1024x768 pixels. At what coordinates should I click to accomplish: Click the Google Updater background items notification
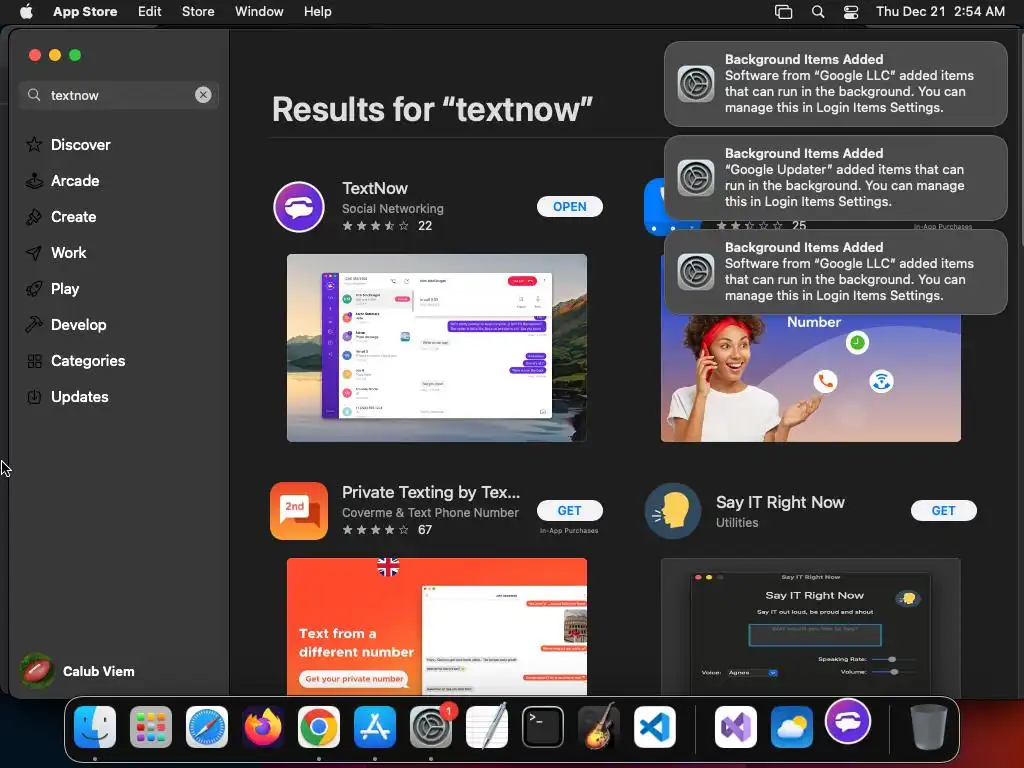(x=836, y=178)
